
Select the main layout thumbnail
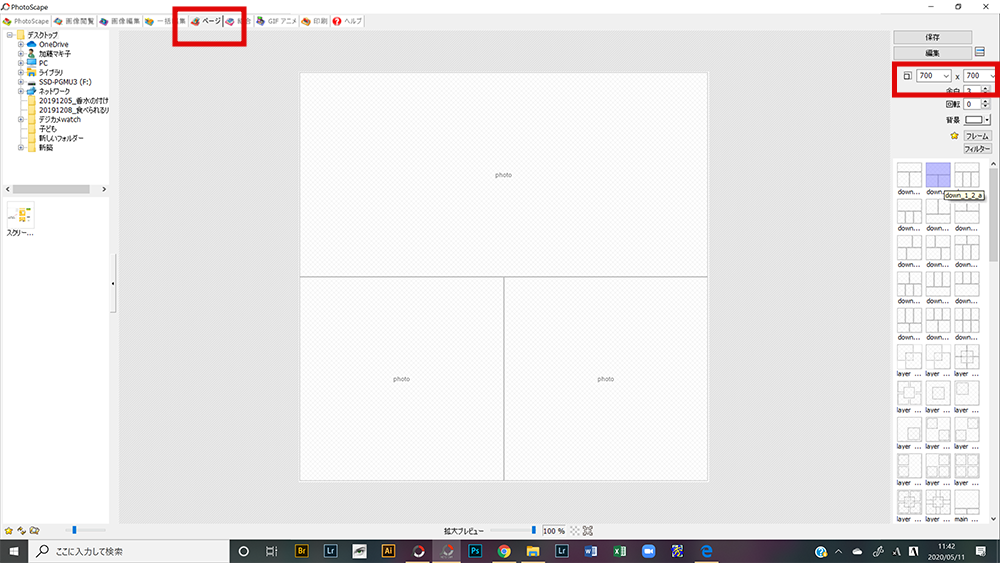(967, 502)
